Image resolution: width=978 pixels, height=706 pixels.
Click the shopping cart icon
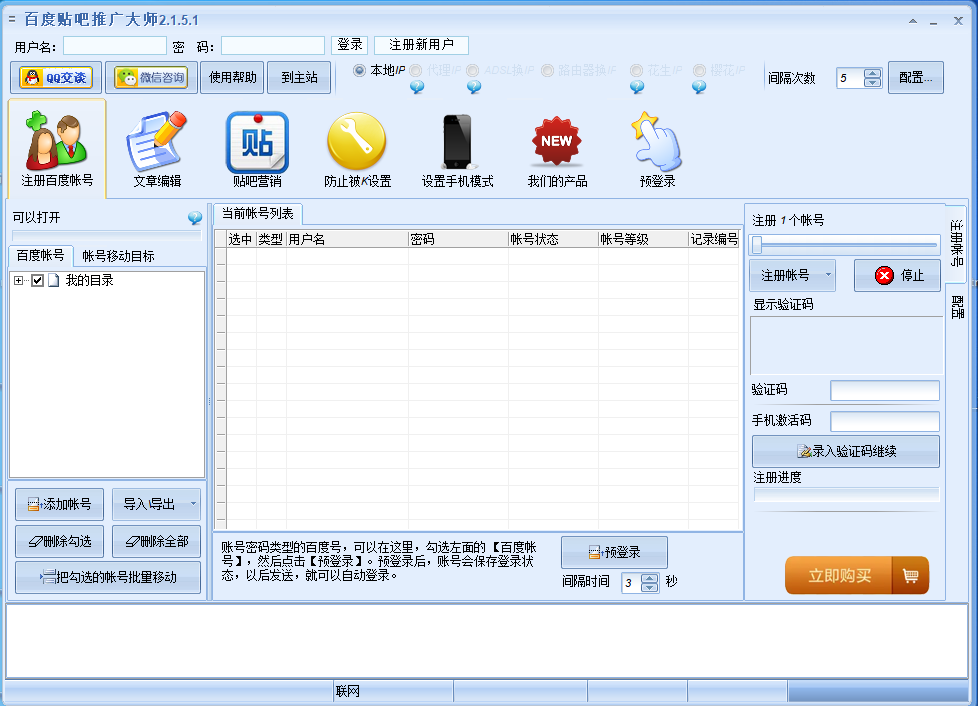coord(911,575)
